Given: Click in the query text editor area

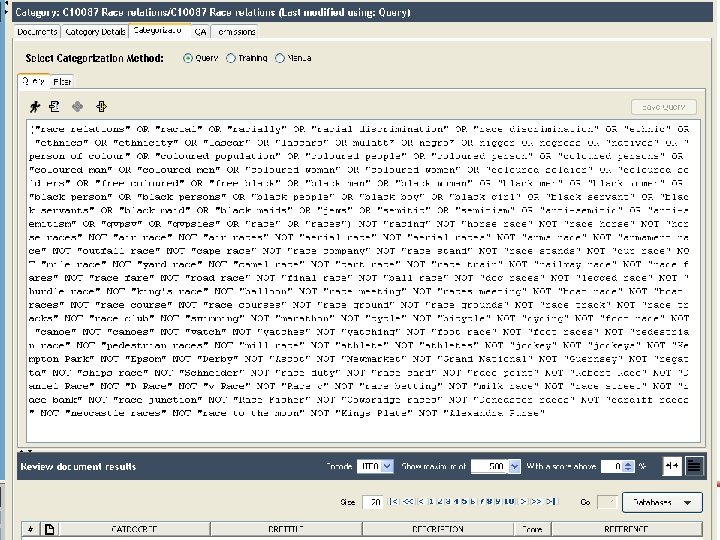Looking at the screenshot, I should click(x=363, y=281).
